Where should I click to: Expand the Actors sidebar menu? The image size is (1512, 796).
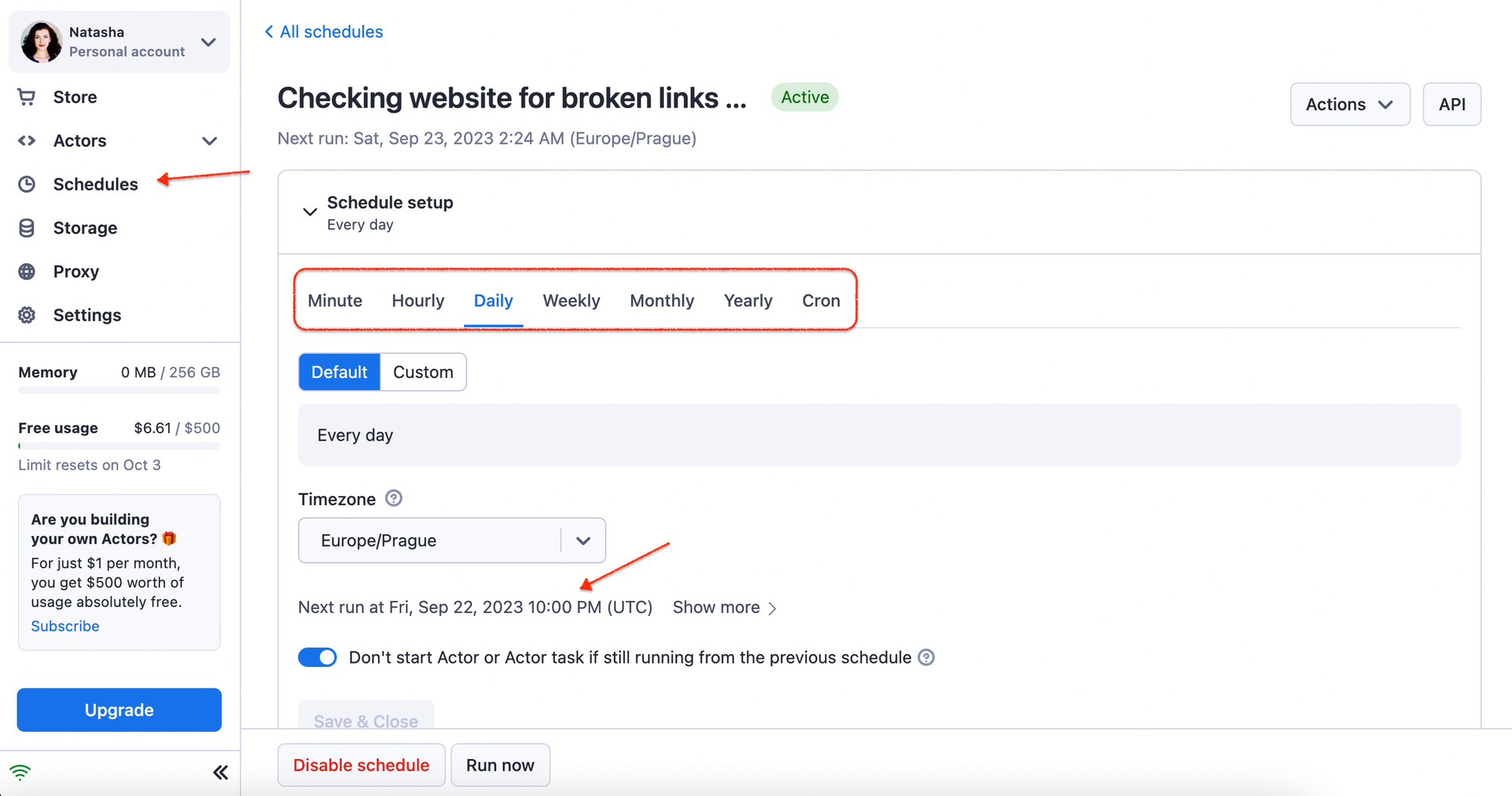(209, 141)
